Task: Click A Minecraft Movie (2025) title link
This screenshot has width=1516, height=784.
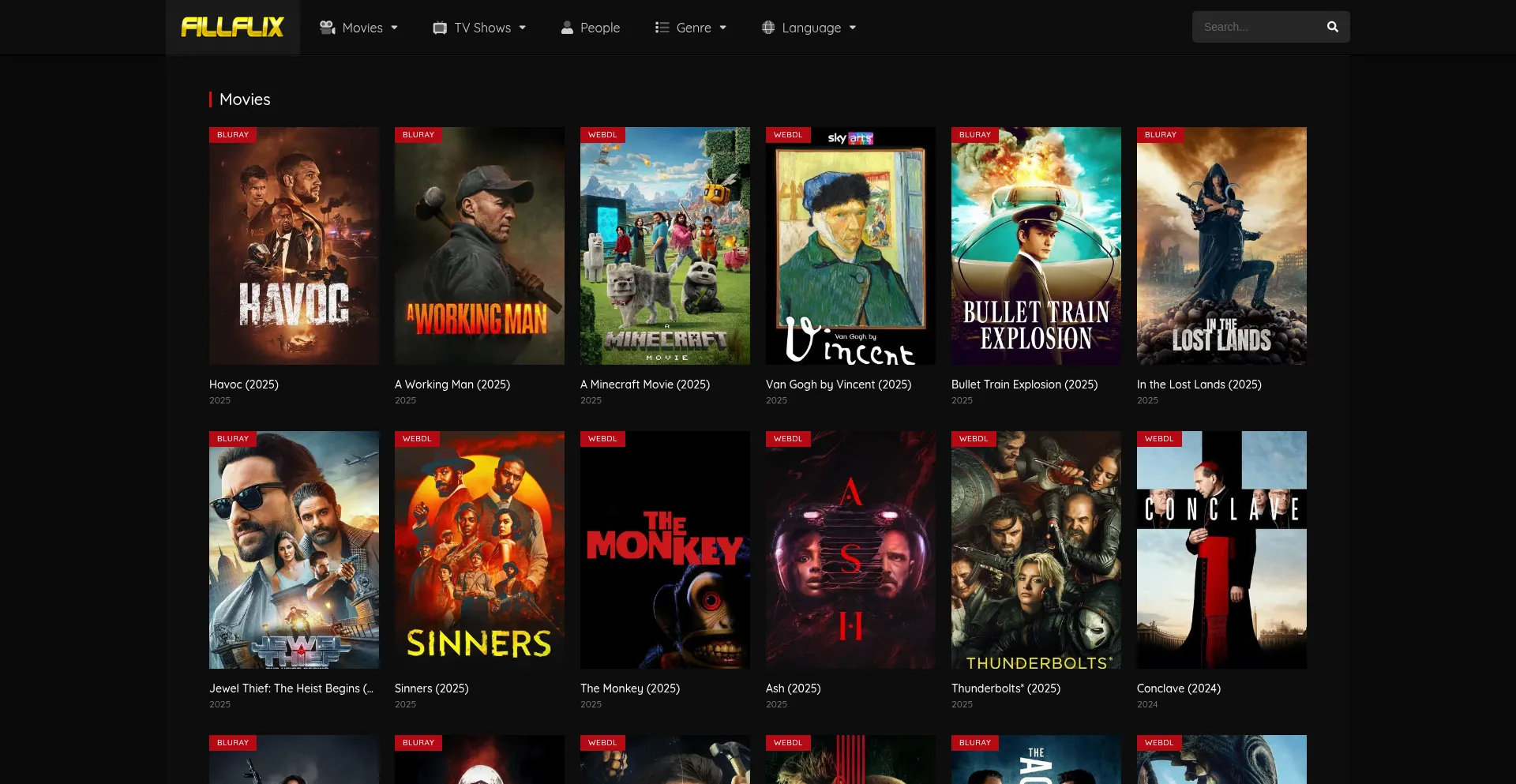Action: tap(645, 384)
